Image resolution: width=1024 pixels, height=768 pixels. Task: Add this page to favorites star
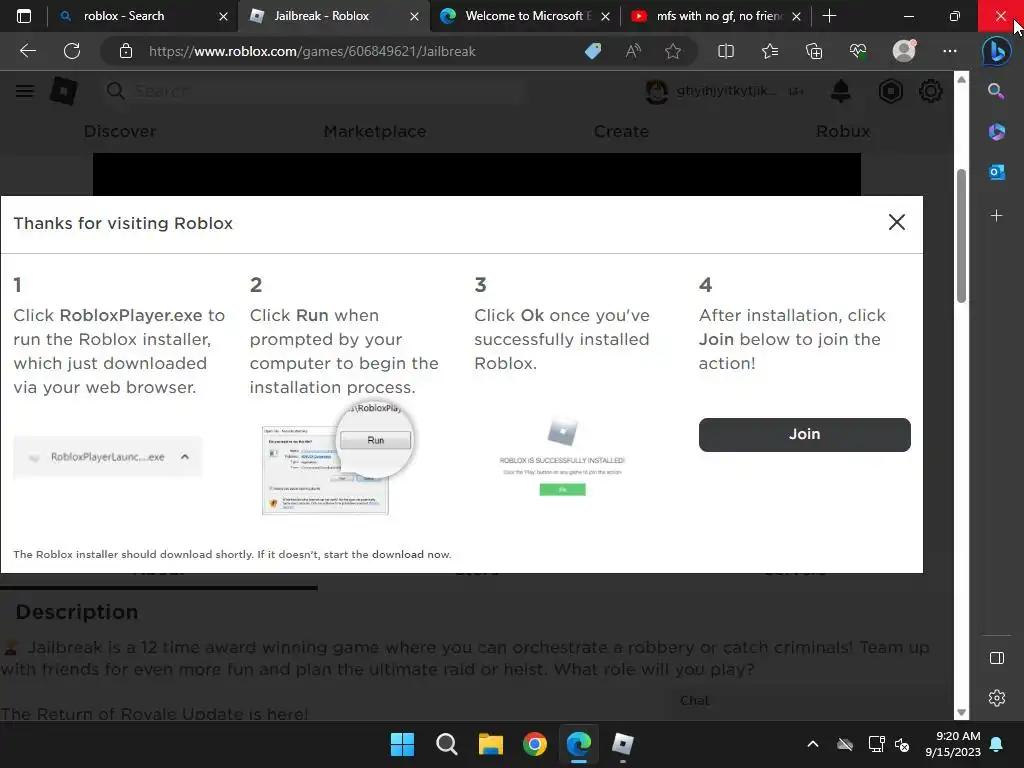pos(673,51)
